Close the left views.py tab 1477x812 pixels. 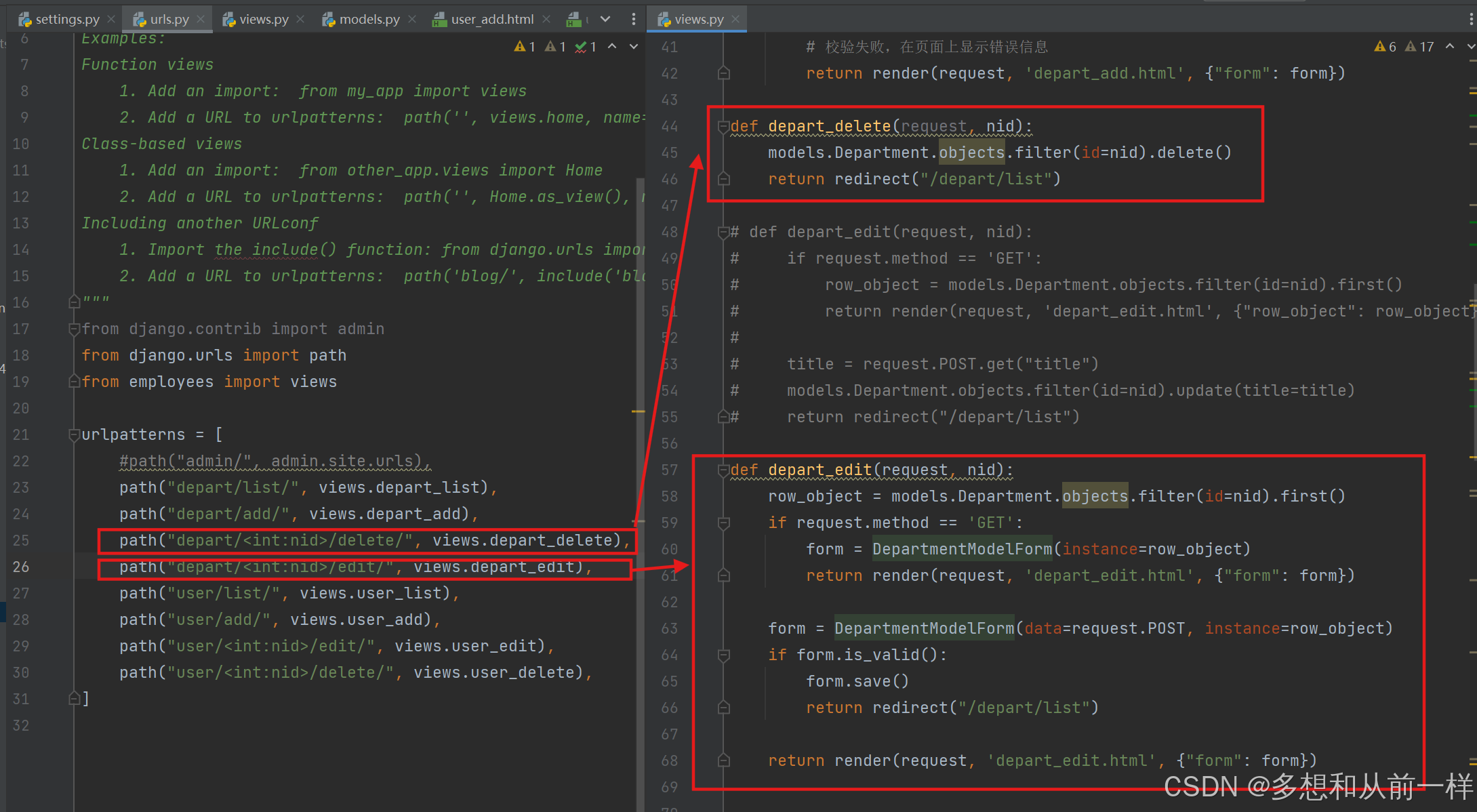pos(300,19)
